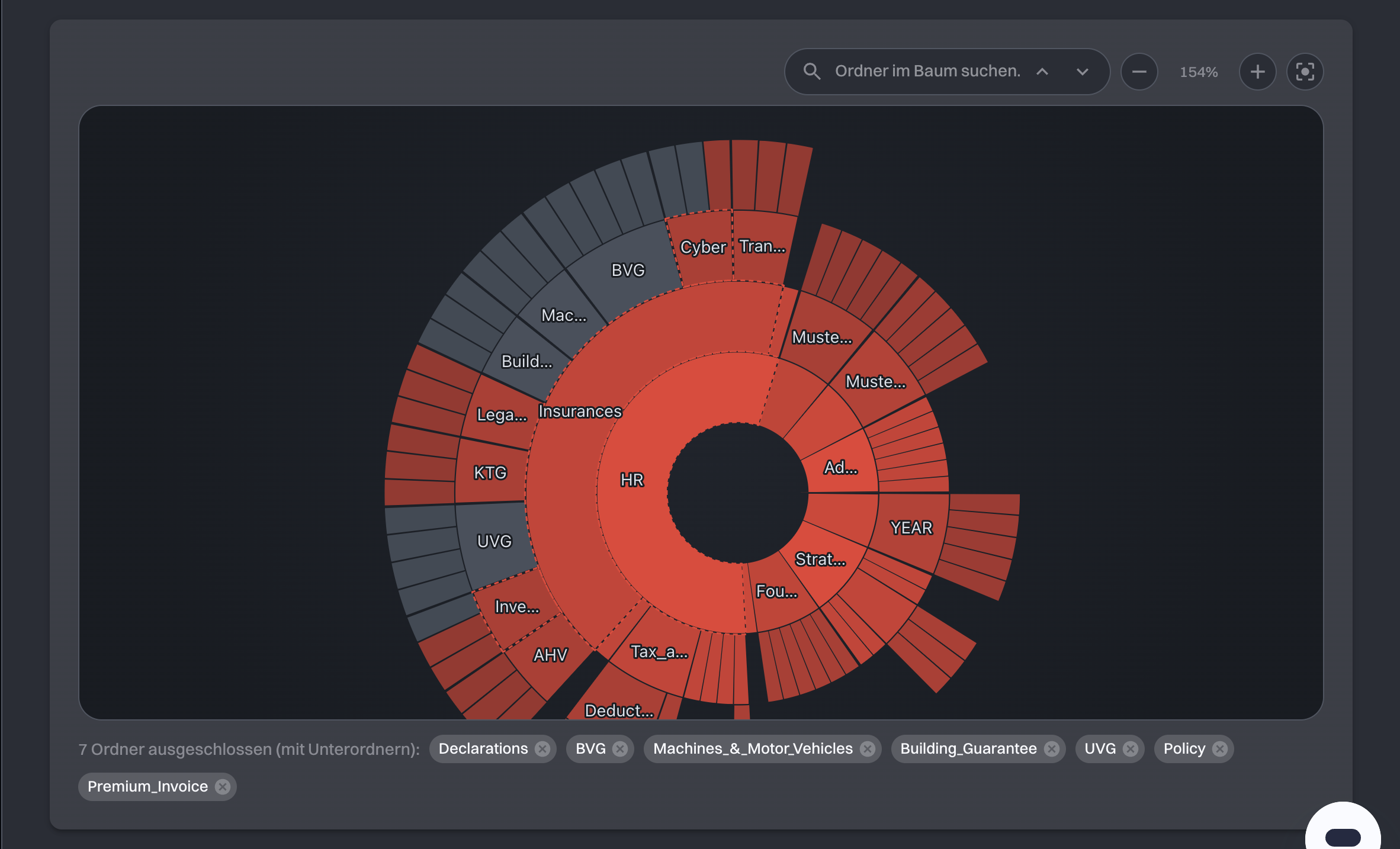Reset view with the center-focus icon

(1305, 72)
